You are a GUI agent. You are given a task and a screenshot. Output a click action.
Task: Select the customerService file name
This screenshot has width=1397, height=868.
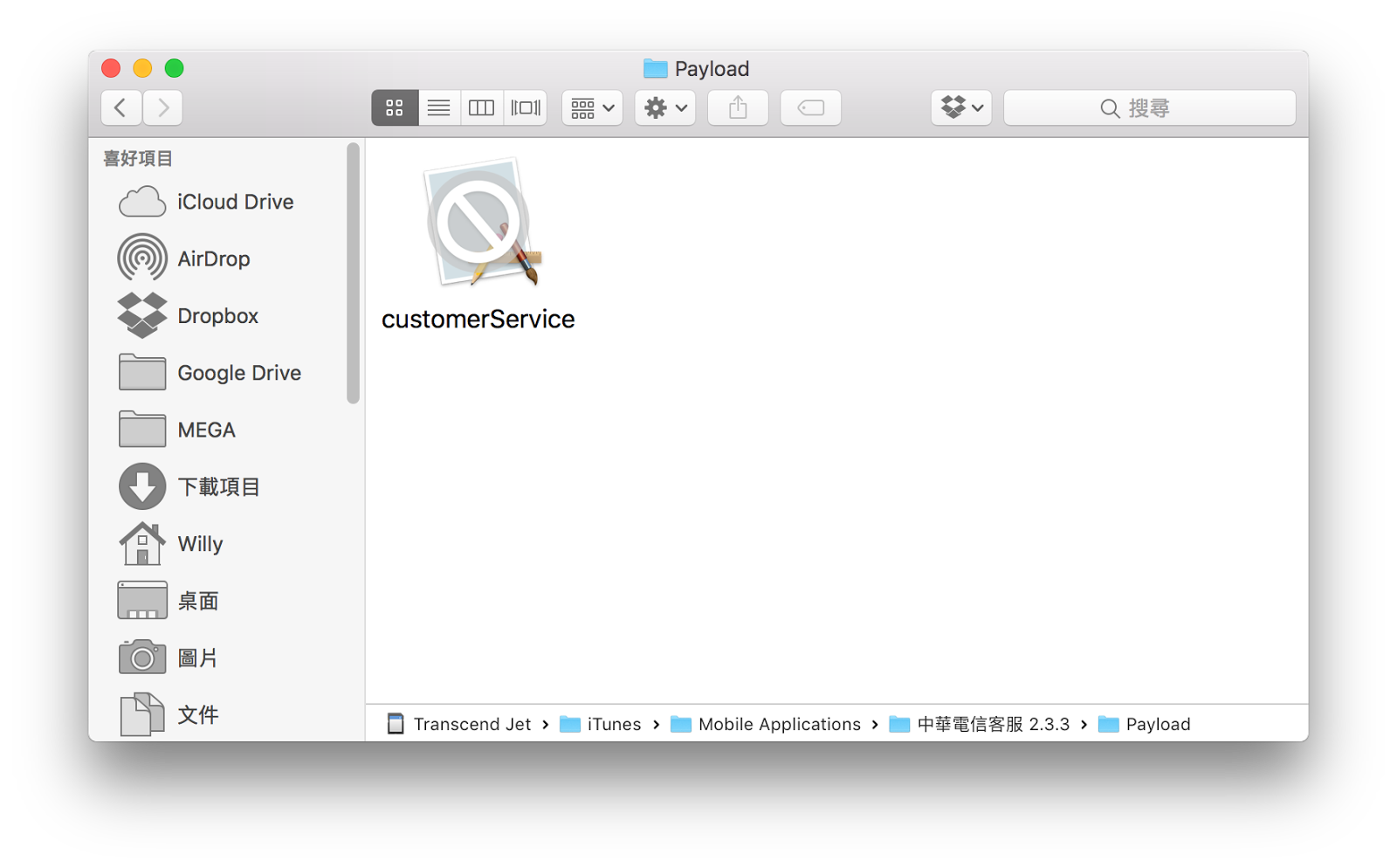(478, 320)
